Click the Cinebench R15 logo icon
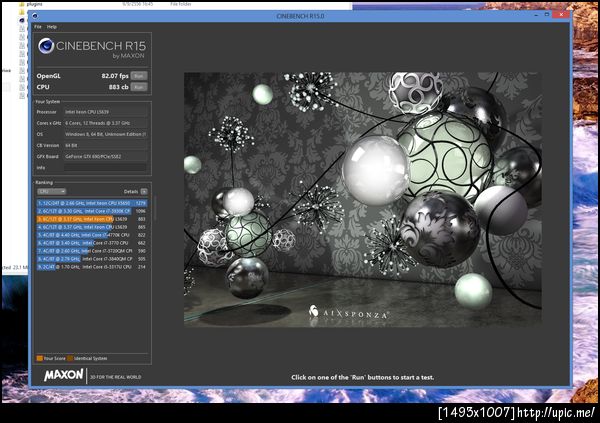This screenshot has width=600, height=423. (x=46, y=46)
